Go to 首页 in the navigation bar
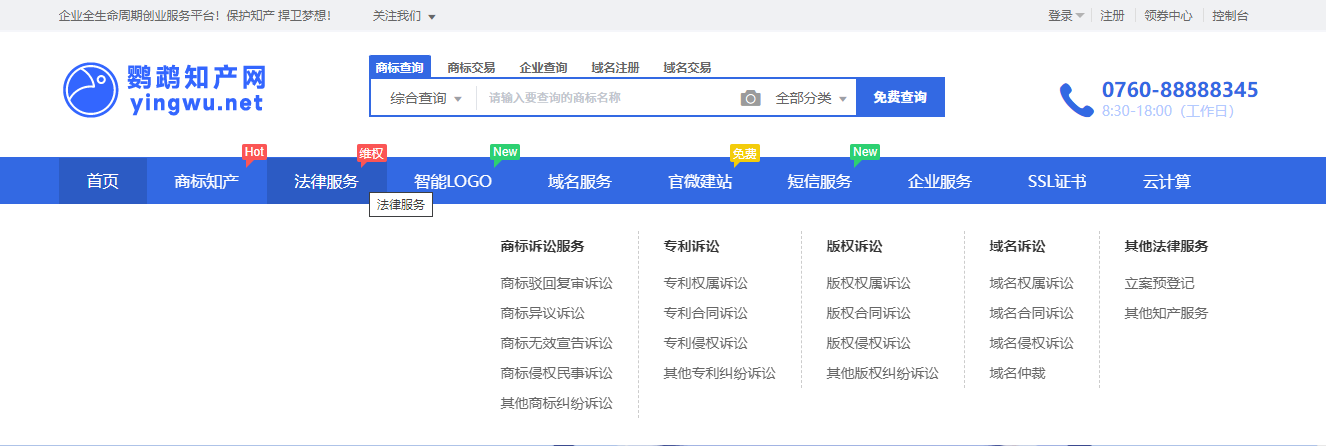The width and height of the screenshot is (1326, 446). click(102, 182)
